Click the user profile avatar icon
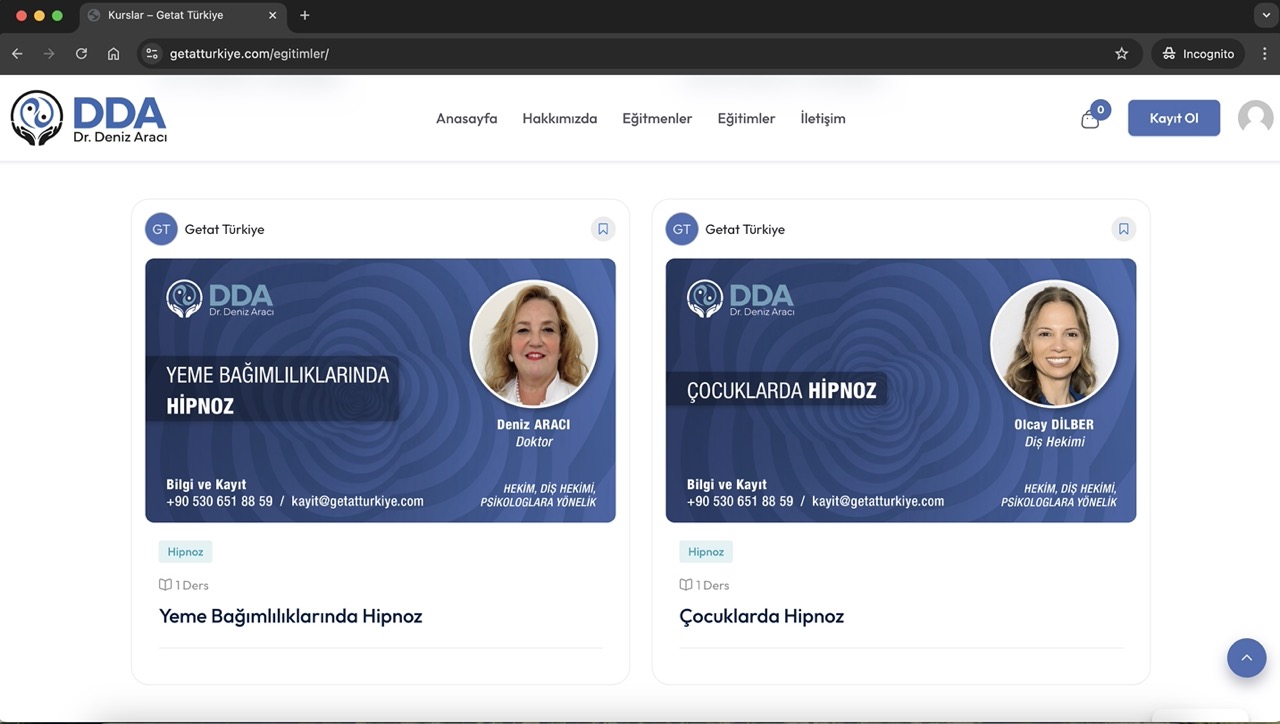 tap(1255, 118)
